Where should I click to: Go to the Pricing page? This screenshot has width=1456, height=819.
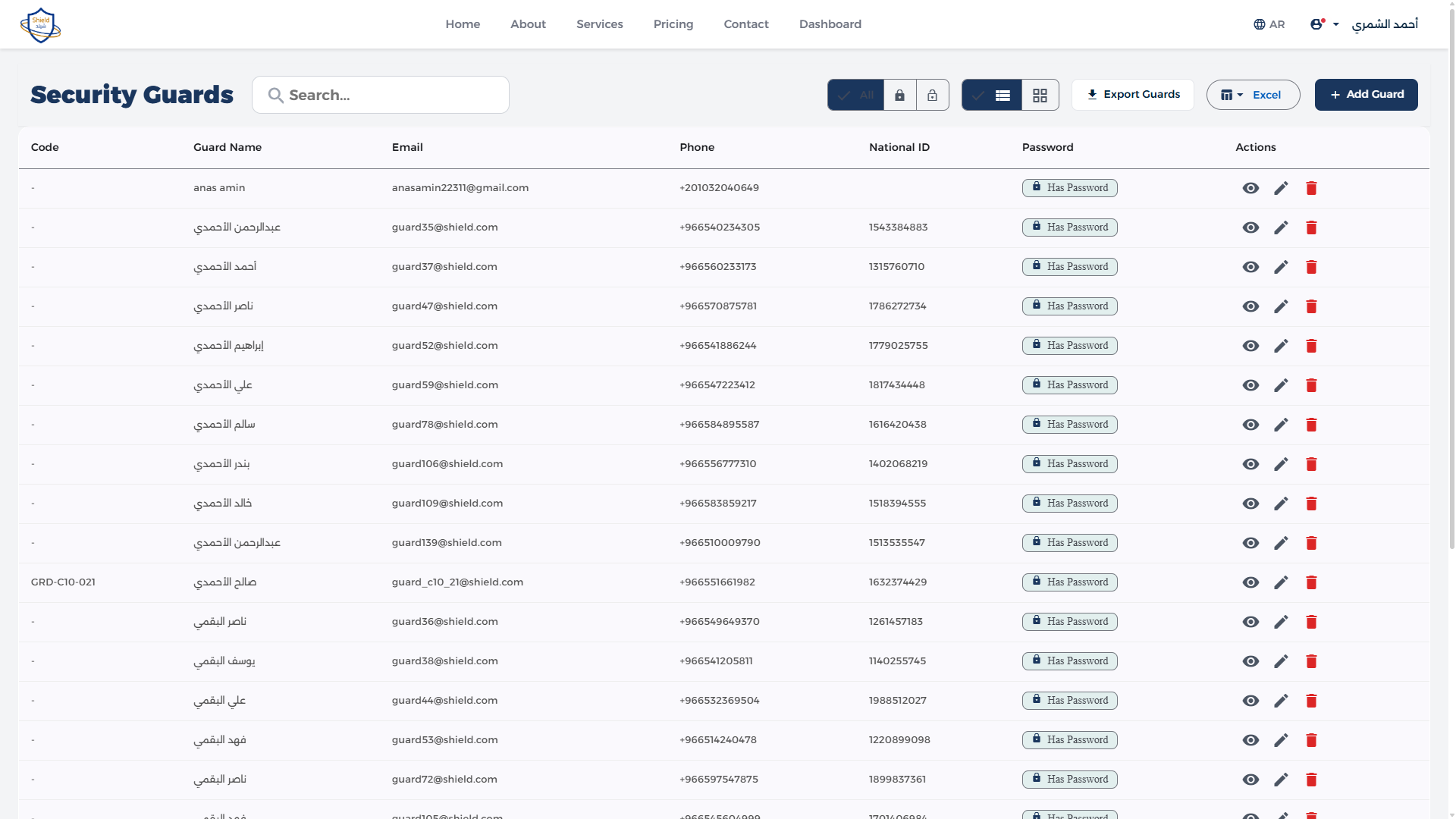(x=673, y=24)
